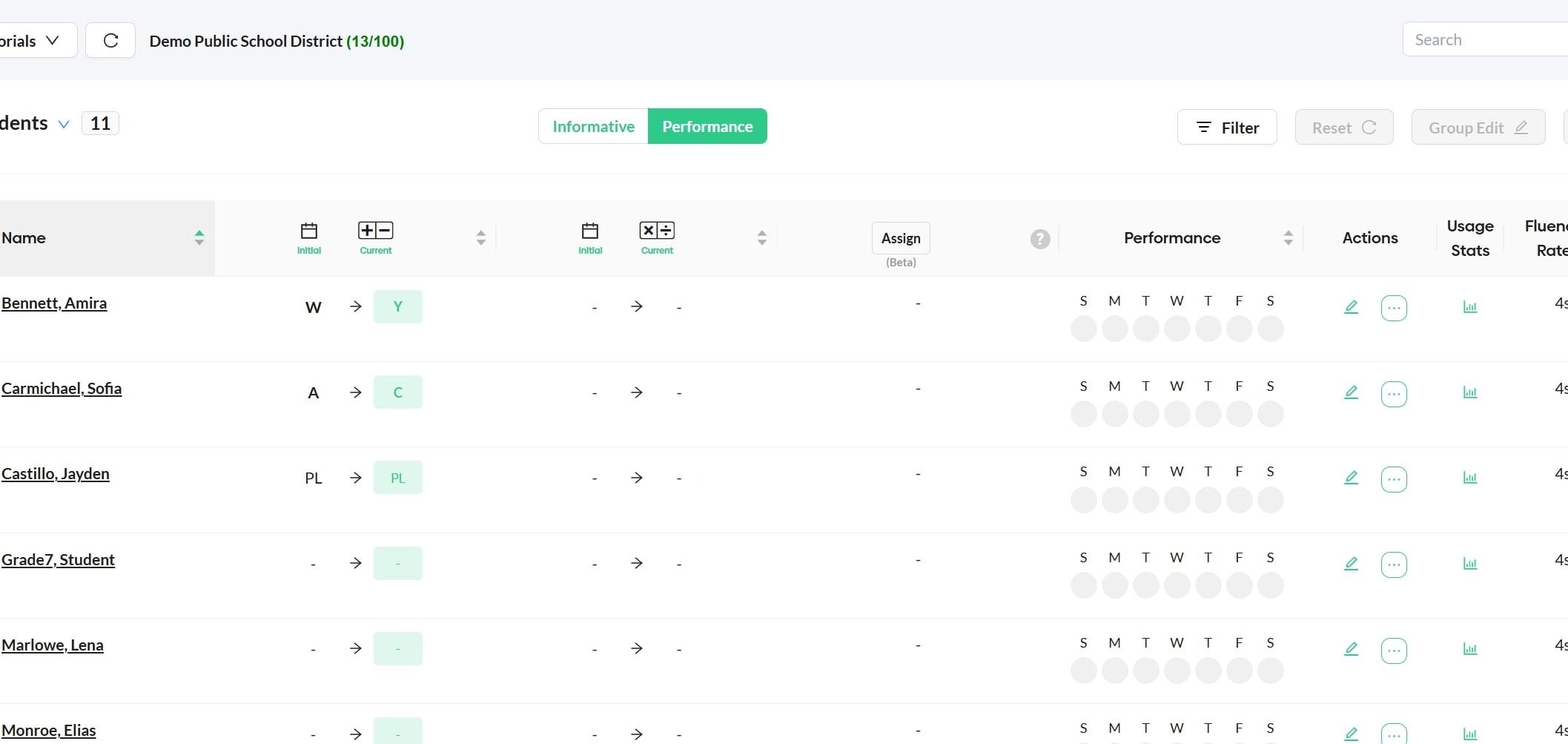Click Carmichael, Sofia's initial level A
The image size is (1568, 744).
pos(313,392)
